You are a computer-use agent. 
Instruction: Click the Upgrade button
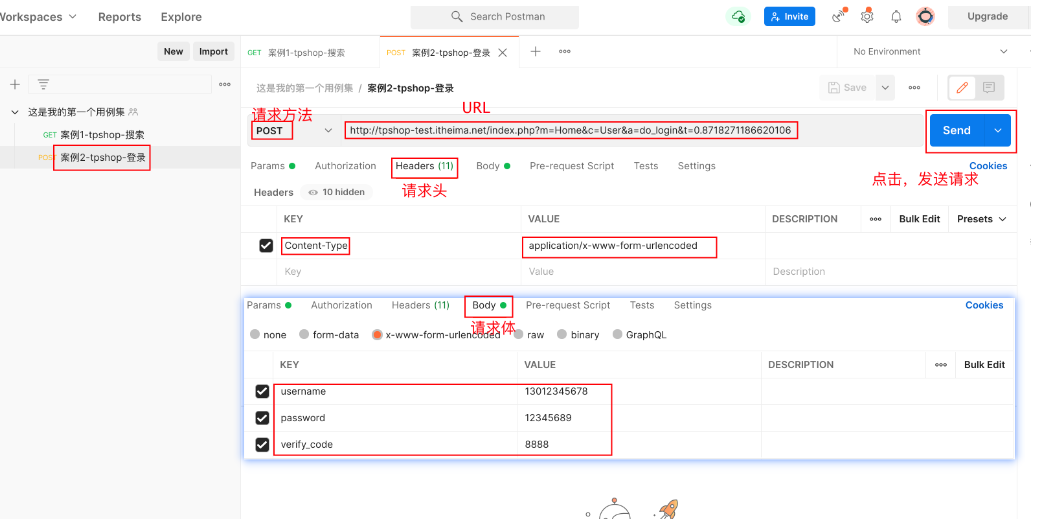(x=987, y=17)
